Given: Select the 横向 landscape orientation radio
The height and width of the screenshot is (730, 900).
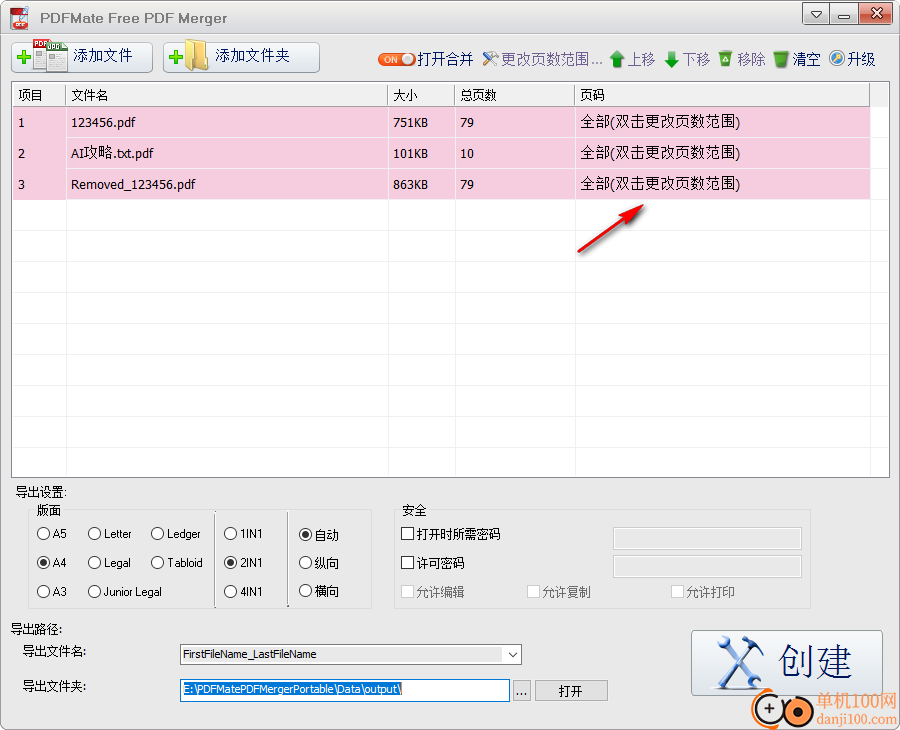Looking at the screenshot, I should click(x=305, y=591).
